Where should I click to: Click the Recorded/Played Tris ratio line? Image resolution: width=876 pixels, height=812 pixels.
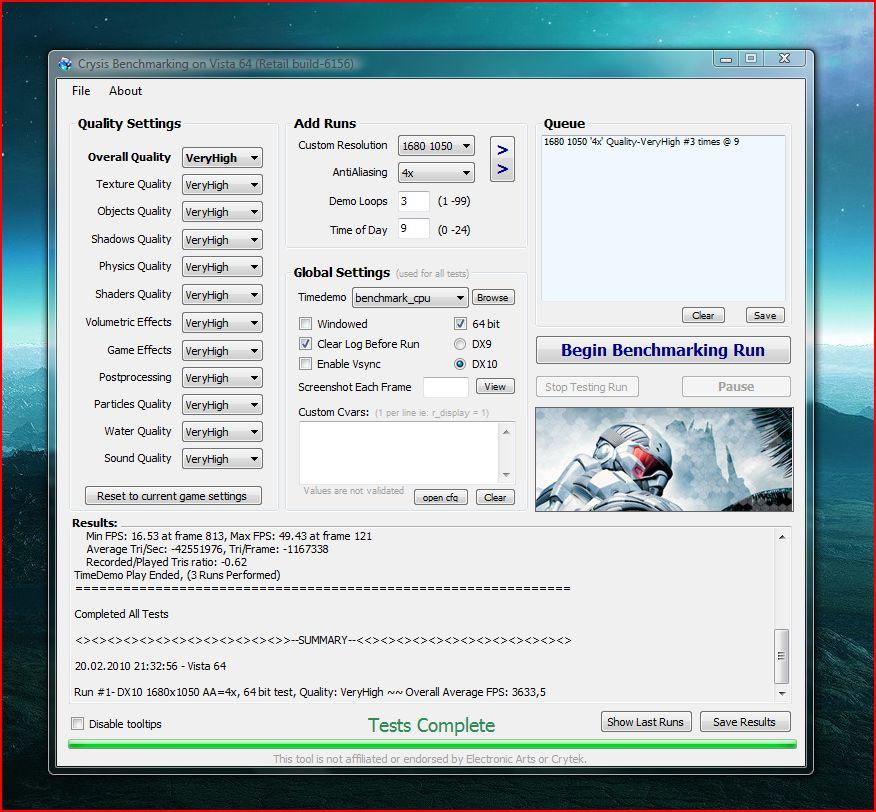(x=166, y=562)
